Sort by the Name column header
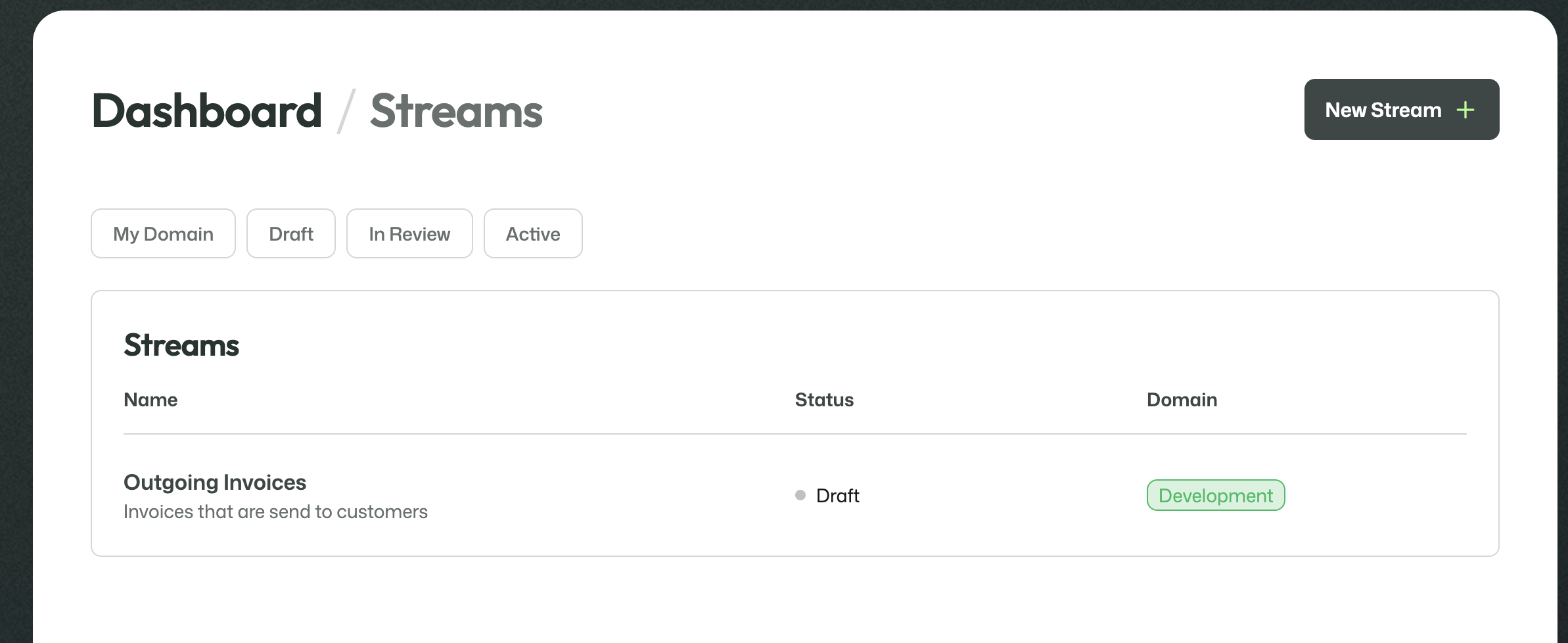Screen dimensions: 1568x643 click(x=150, y=400)
